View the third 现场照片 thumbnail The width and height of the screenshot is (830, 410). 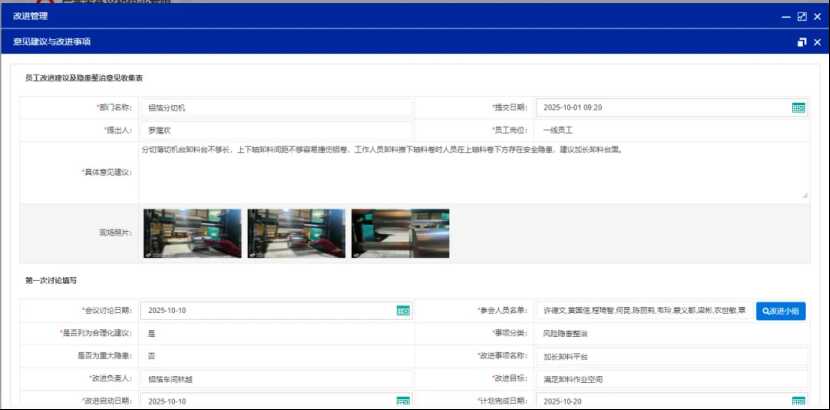click(400, 233)
